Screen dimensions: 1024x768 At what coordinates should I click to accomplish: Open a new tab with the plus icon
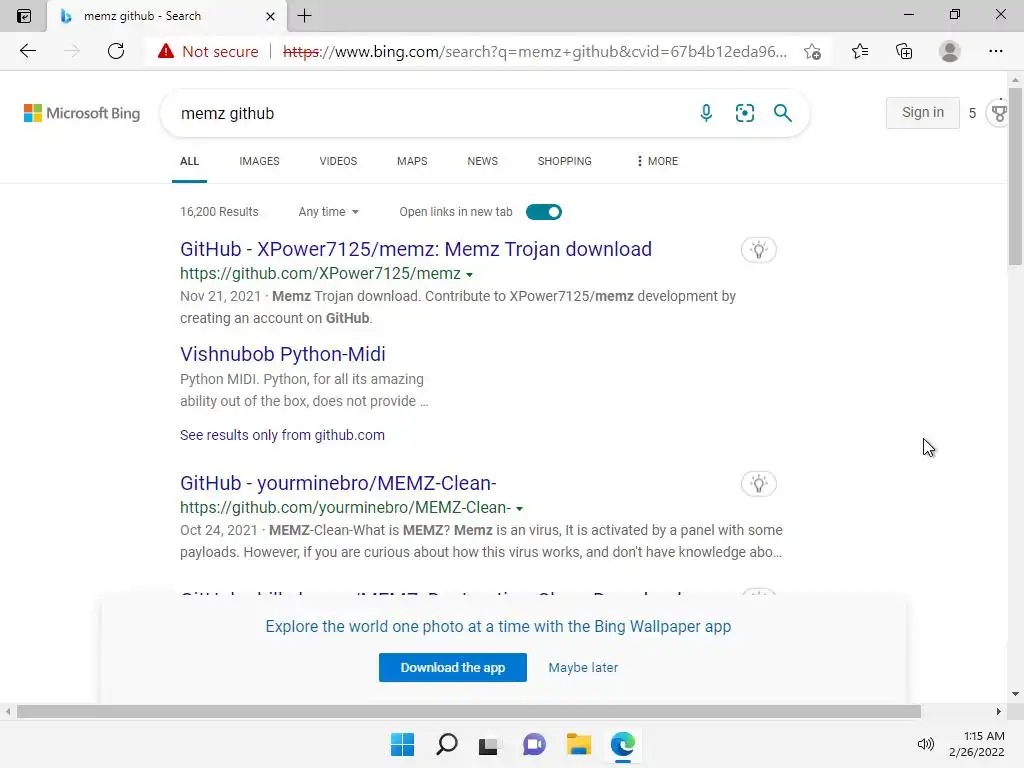[304, 16]
